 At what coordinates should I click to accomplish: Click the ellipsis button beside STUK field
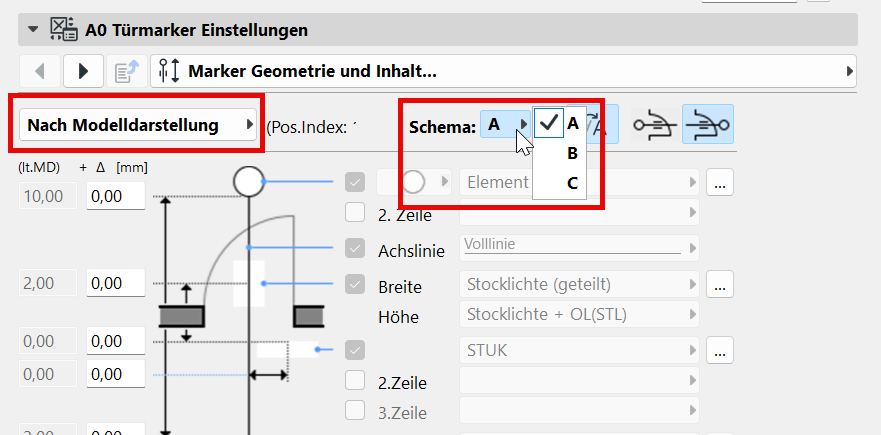tap(720, 350)
